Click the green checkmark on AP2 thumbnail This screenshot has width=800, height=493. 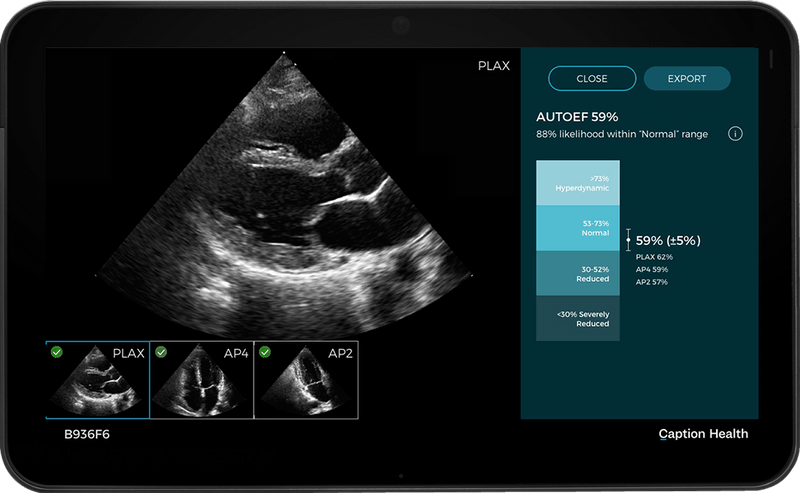(265, 352)
